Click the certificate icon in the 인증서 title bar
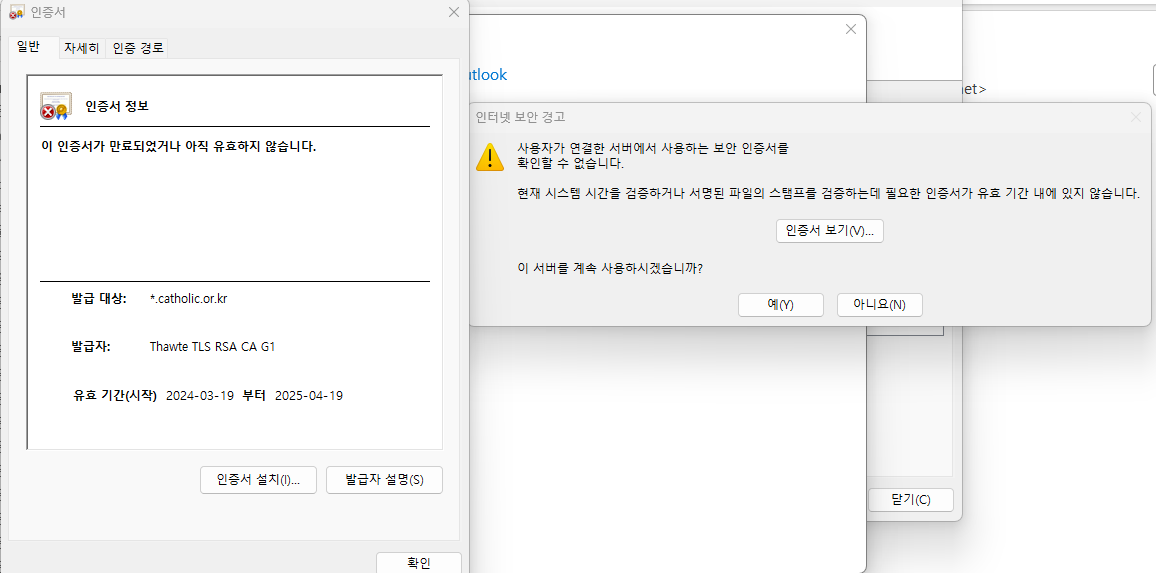Image resolution: width=1156 pixels, height=573 pixels. pos(17,13)
